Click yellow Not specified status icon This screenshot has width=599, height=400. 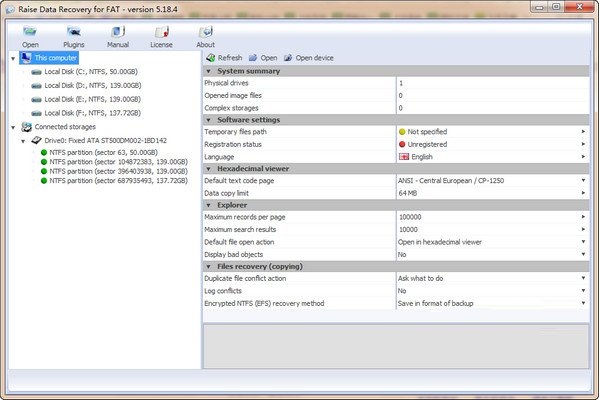click(402, 132)
